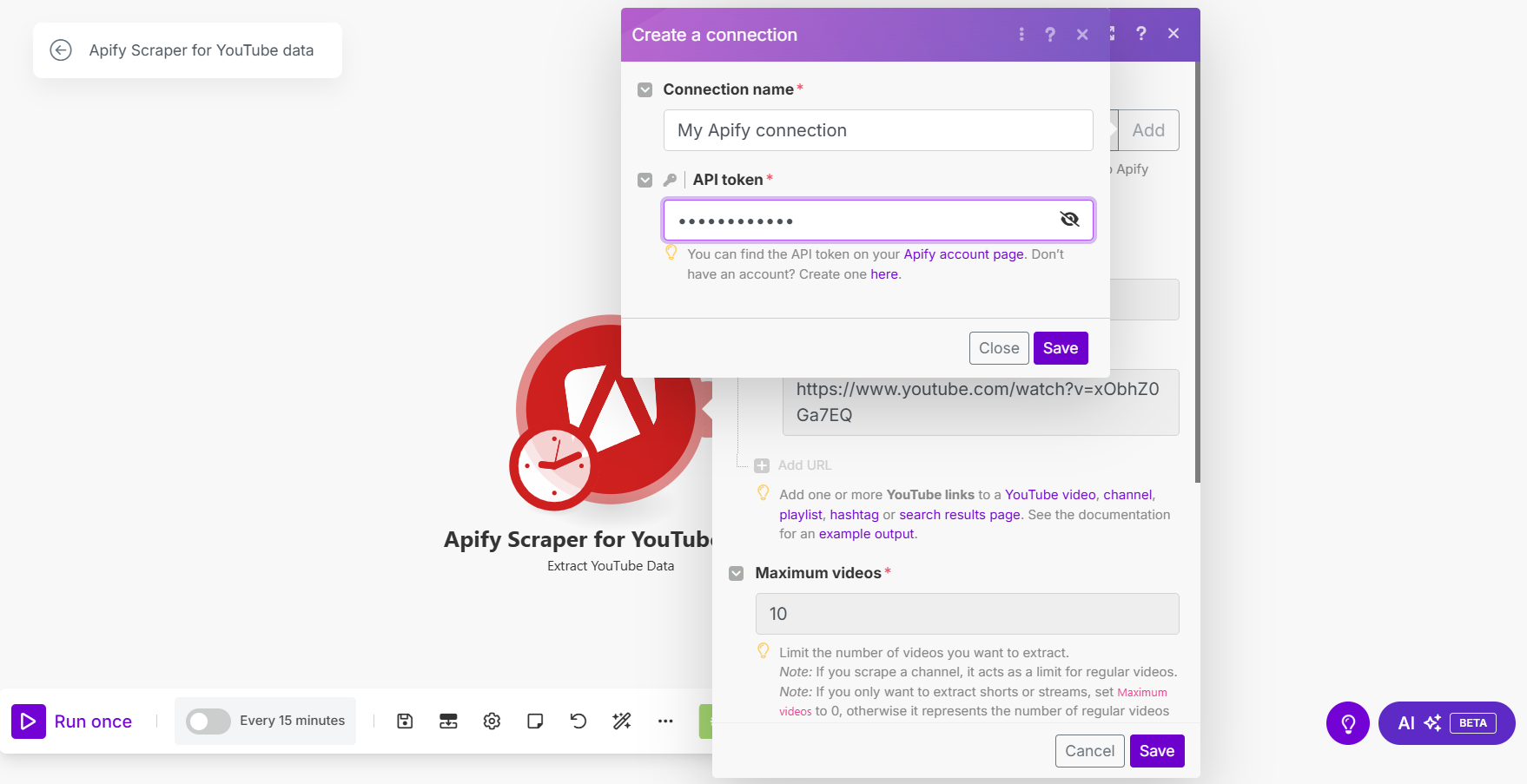Image resolution: width=1527 pixels, height=784 pixels.
Task: Open help via the dialog question mark
Action: tap(1050, 34)
